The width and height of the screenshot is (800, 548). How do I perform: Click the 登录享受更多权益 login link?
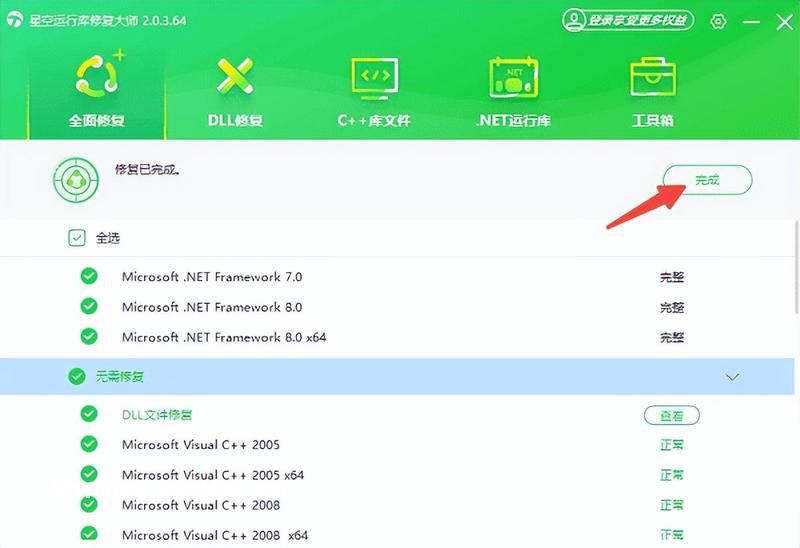click(x=637, y=20)
